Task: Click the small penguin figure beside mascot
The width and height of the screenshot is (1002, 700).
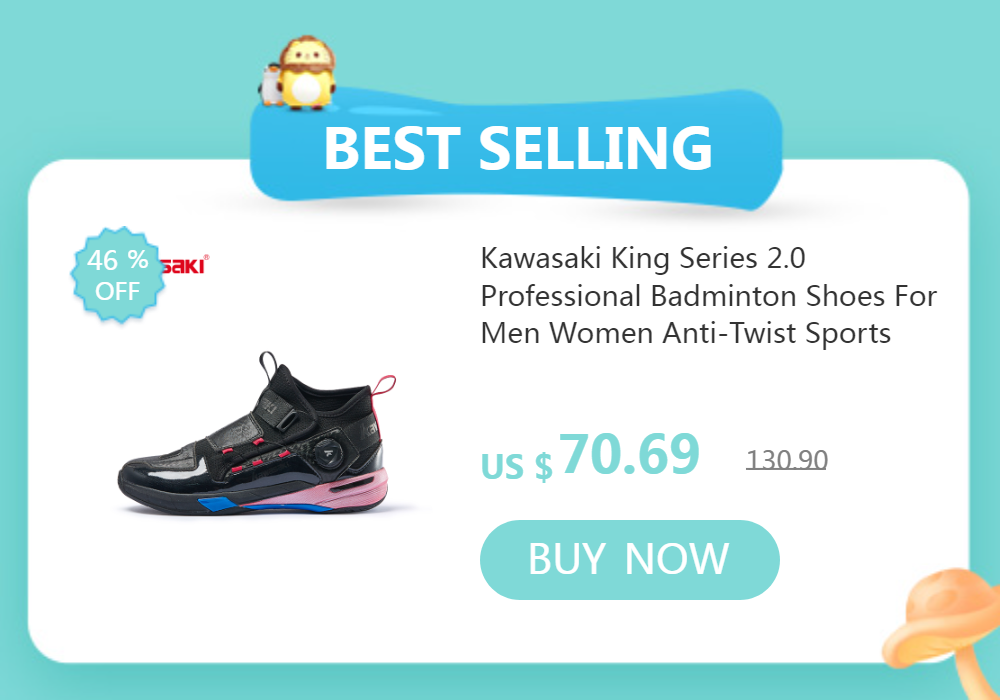Action: pos(270,85)
